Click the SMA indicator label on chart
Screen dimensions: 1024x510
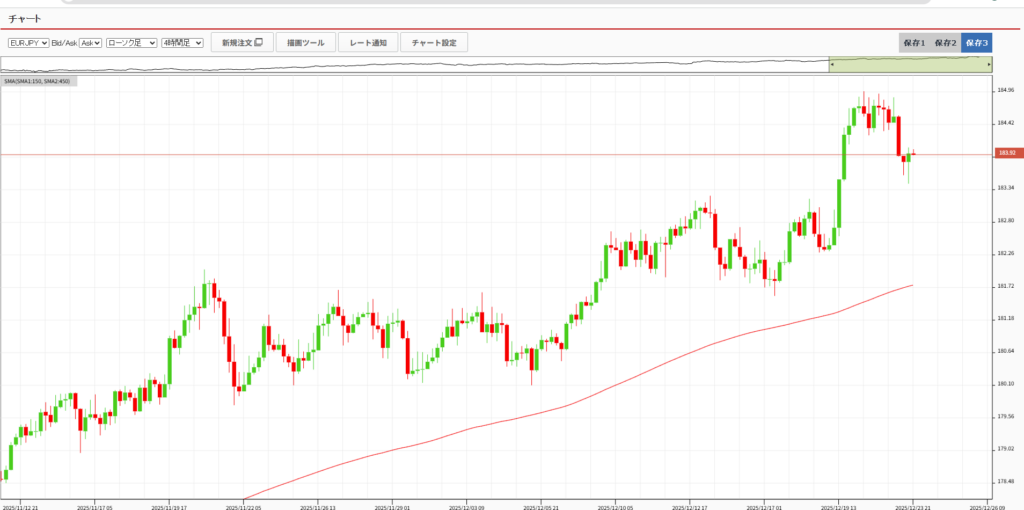pos(38,81)
